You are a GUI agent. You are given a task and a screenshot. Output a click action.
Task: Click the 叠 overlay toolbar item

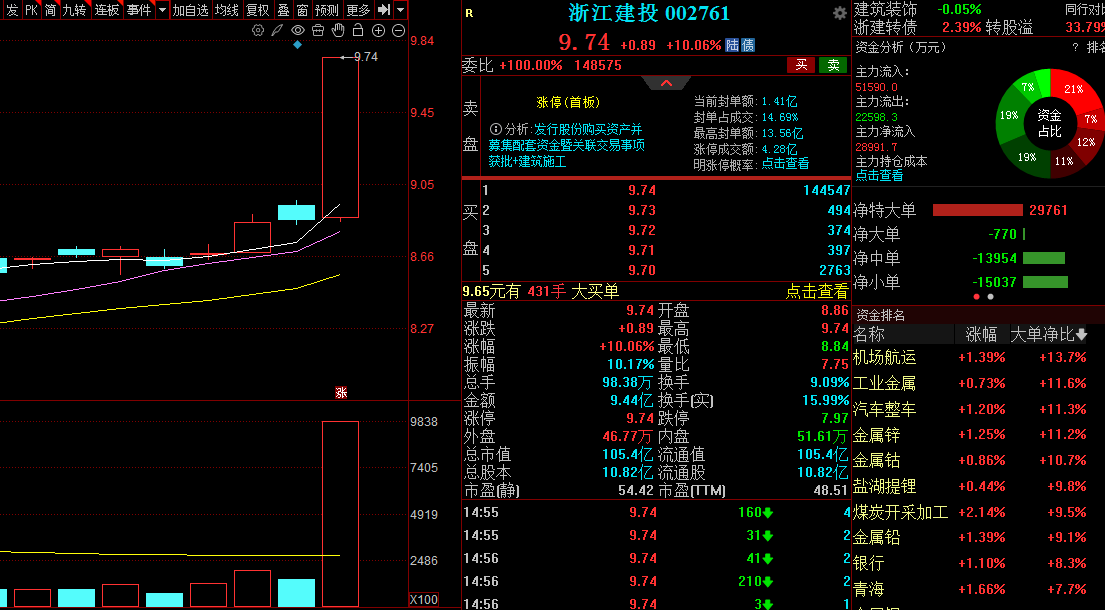[283, 10]
